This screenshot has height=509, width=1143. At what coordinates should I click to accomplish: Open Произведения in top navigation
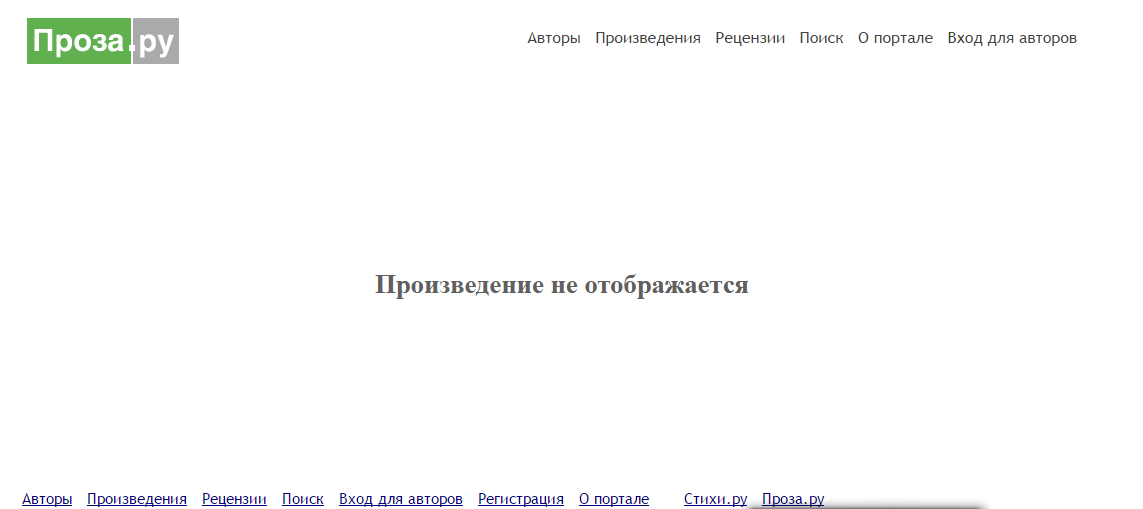648,38
